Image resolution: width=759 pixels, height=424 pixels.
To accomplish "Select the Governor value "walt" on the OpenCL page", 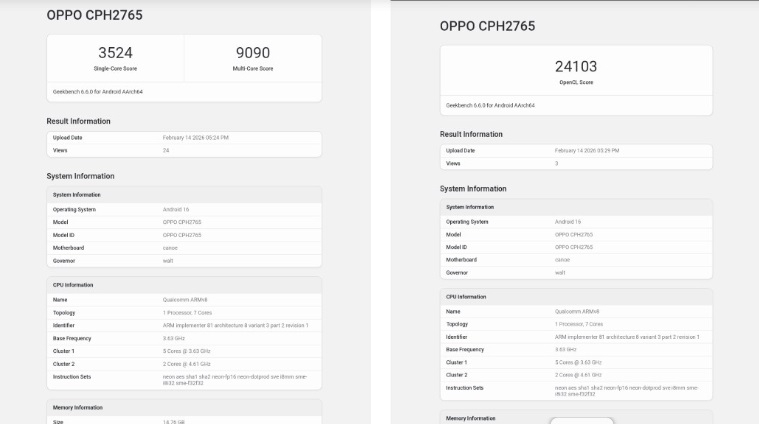I will pyautogui.click(x=560, y=273).
